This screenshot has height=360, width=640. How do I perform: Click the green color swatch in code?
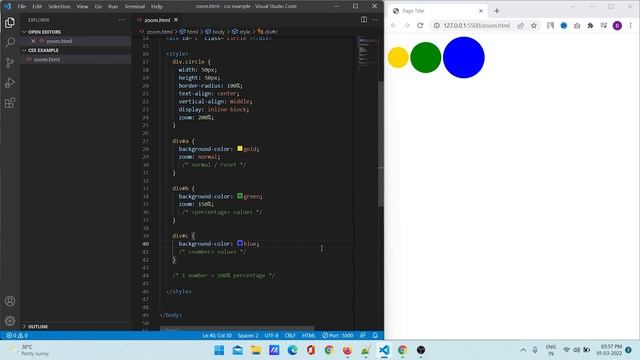(x=240, y=196)
